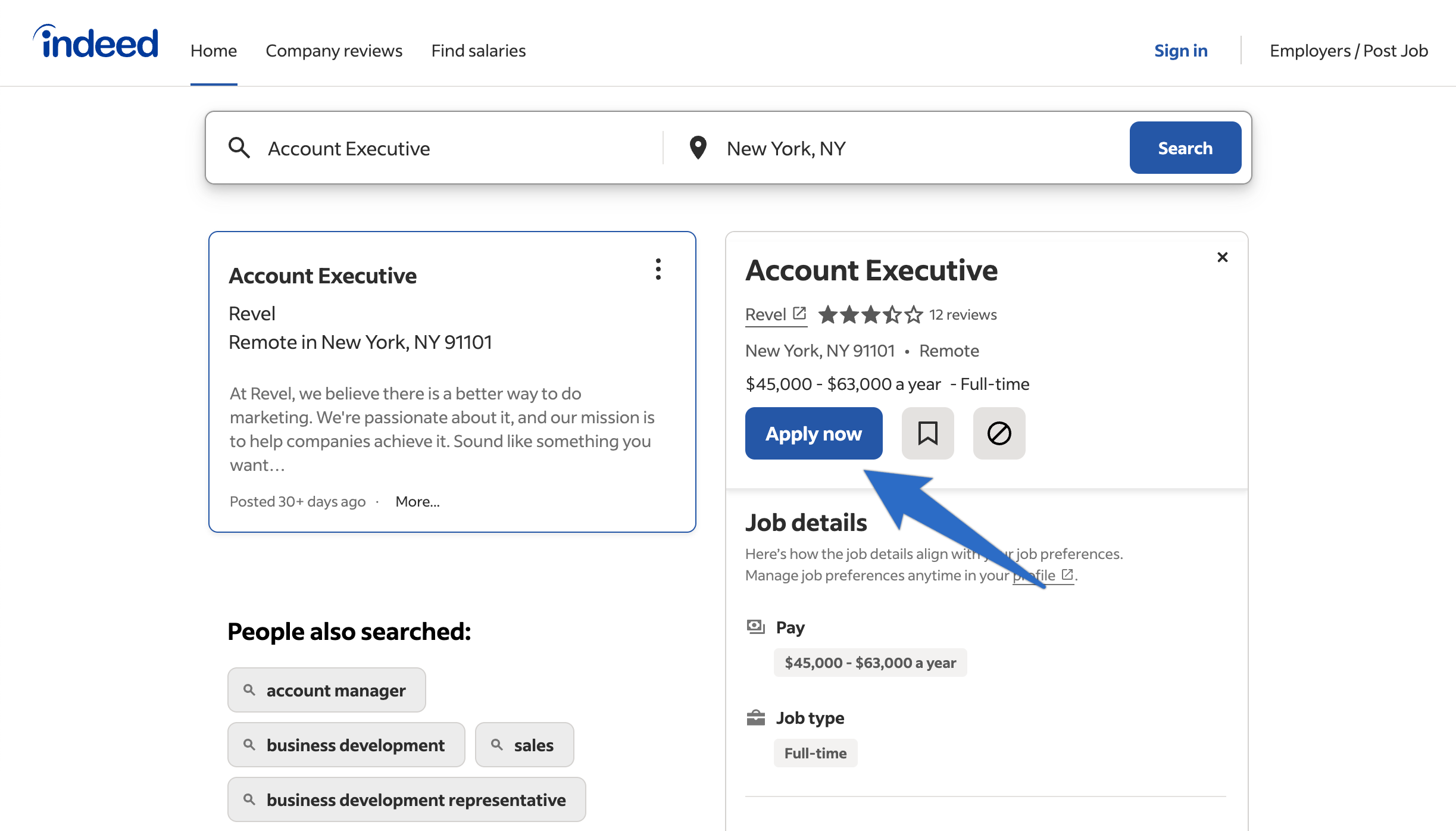Select the Full-time job type chip
This screenshot has height=831, width=1456.
click(816, 753)
